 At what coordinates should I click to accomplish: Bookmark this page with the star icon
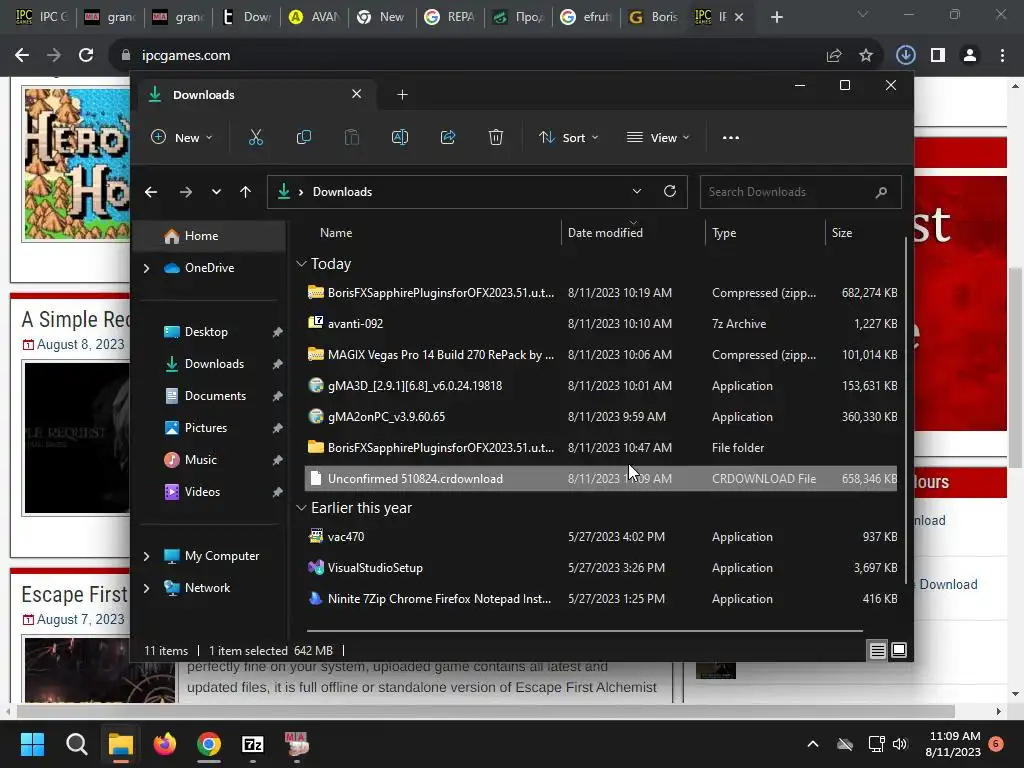866,56
